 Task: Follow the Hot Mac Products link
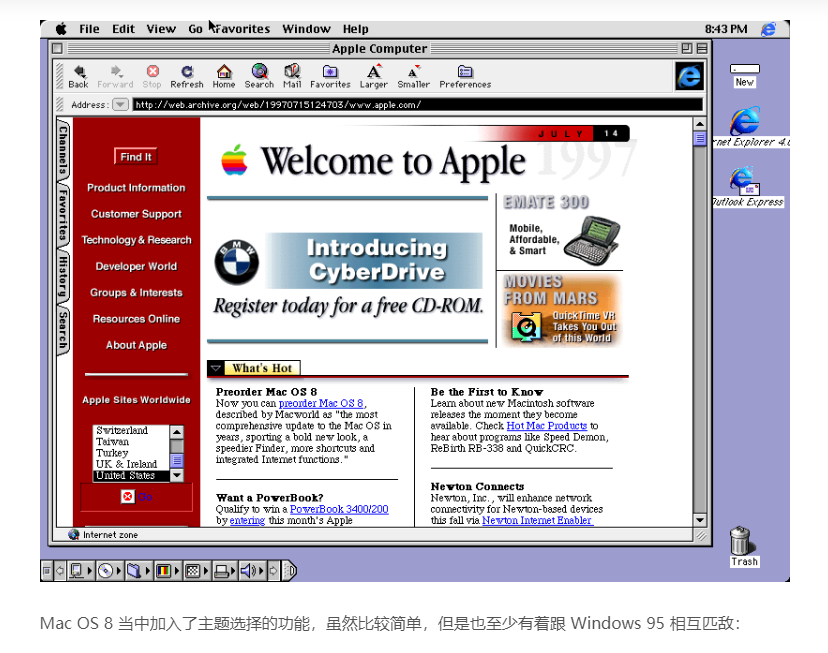pos(547,425)
